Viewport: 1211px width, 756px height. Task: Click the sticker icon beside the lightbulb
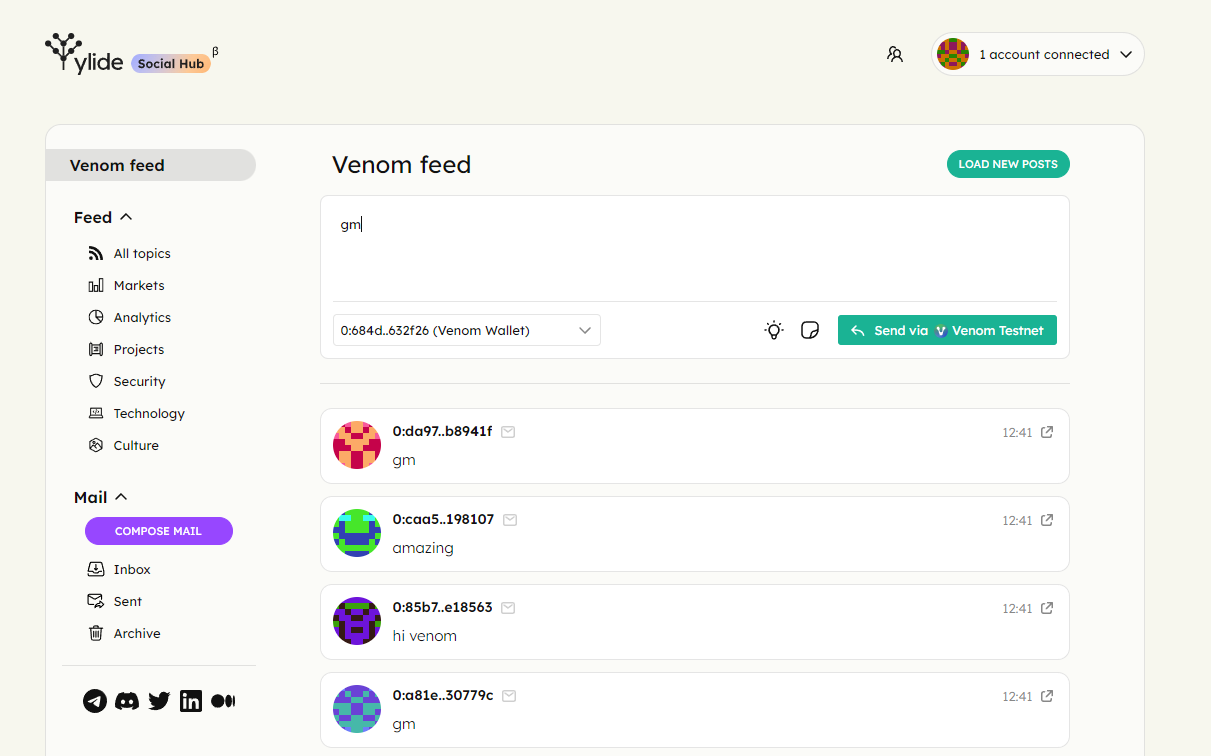[810, 330]
